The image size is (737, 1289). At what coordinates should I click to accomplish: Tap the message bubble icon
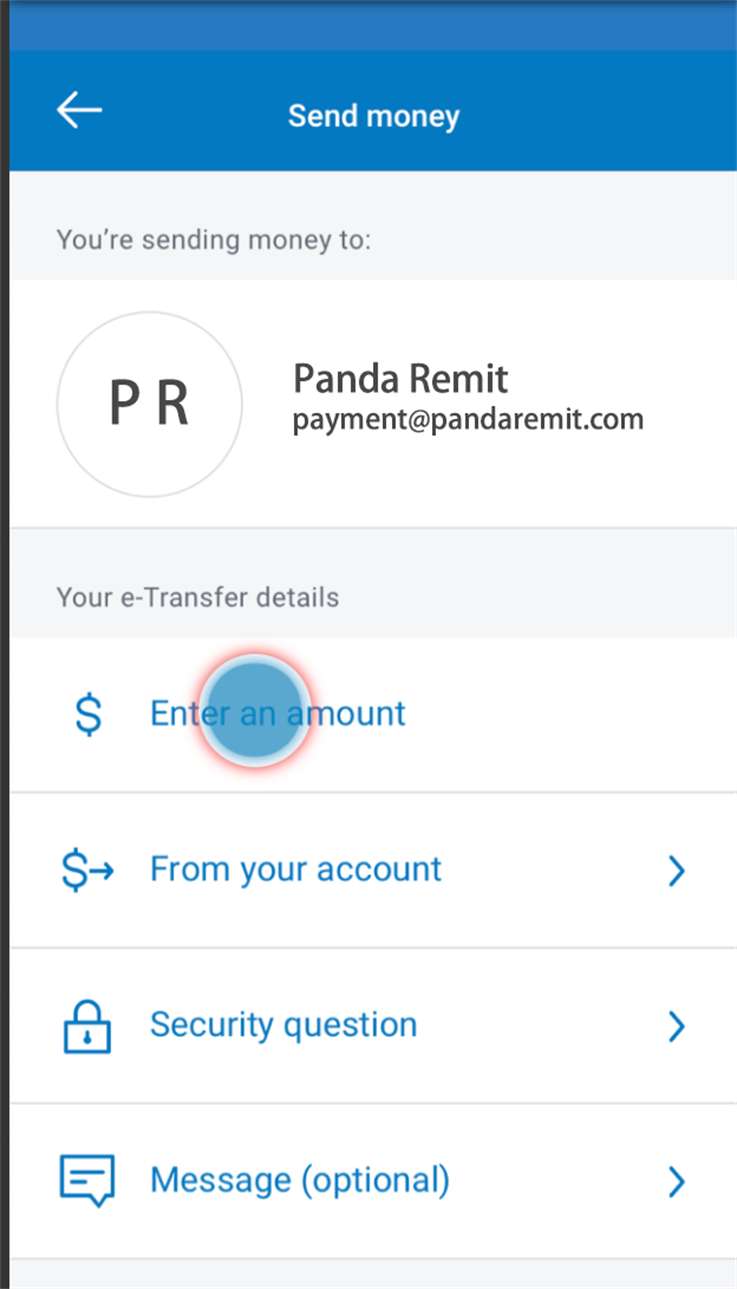pyautogui.click(x=87, y=1181)
